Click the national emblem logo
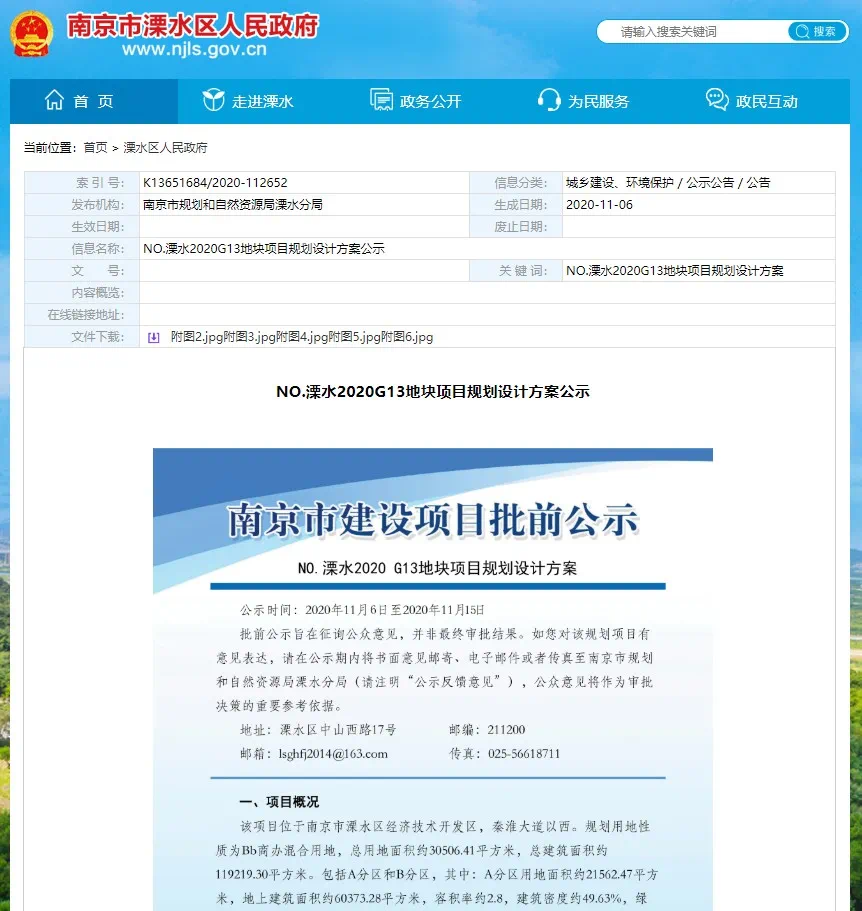Viewport: 862px width, 911px height. tap(34, 34)
